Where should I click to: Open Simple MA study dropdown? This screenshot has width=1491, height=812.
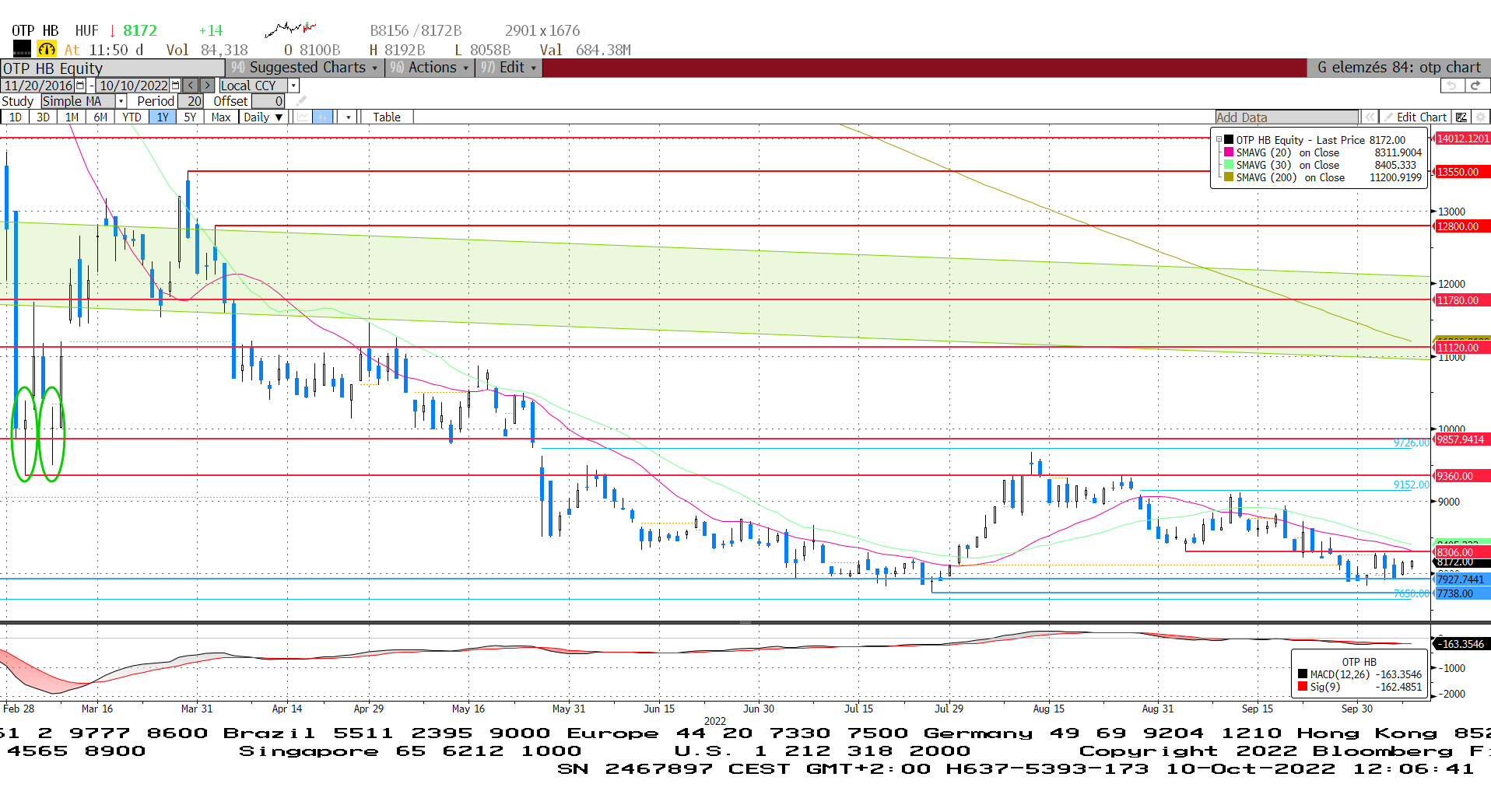point(121,101)
